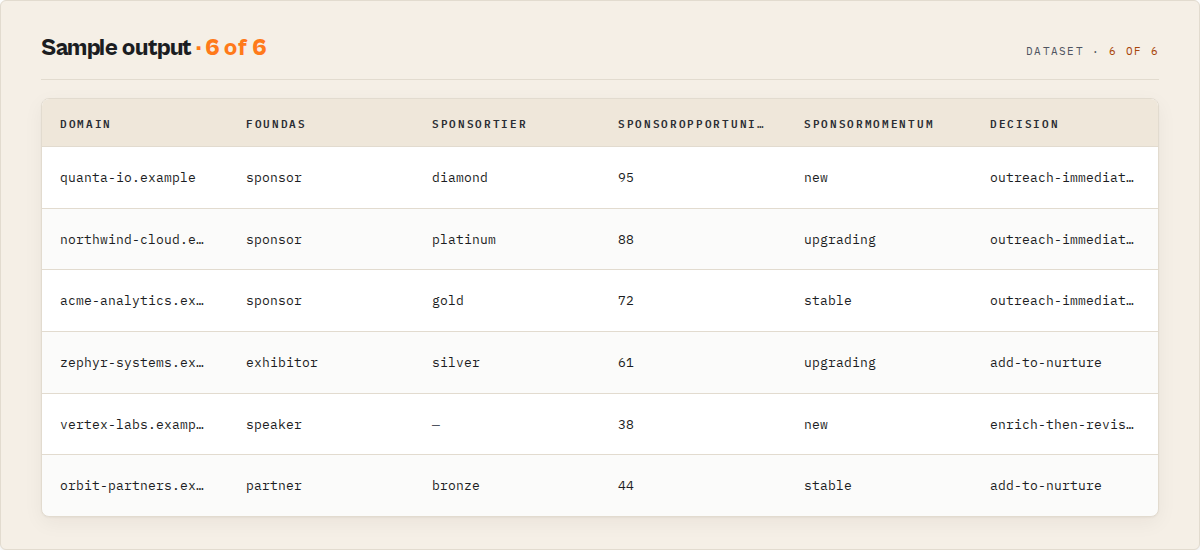The image size is (1200, 550).
Task: Click the truncated SPONSOROPPORTUNI… column header
Action: [691, 124]
